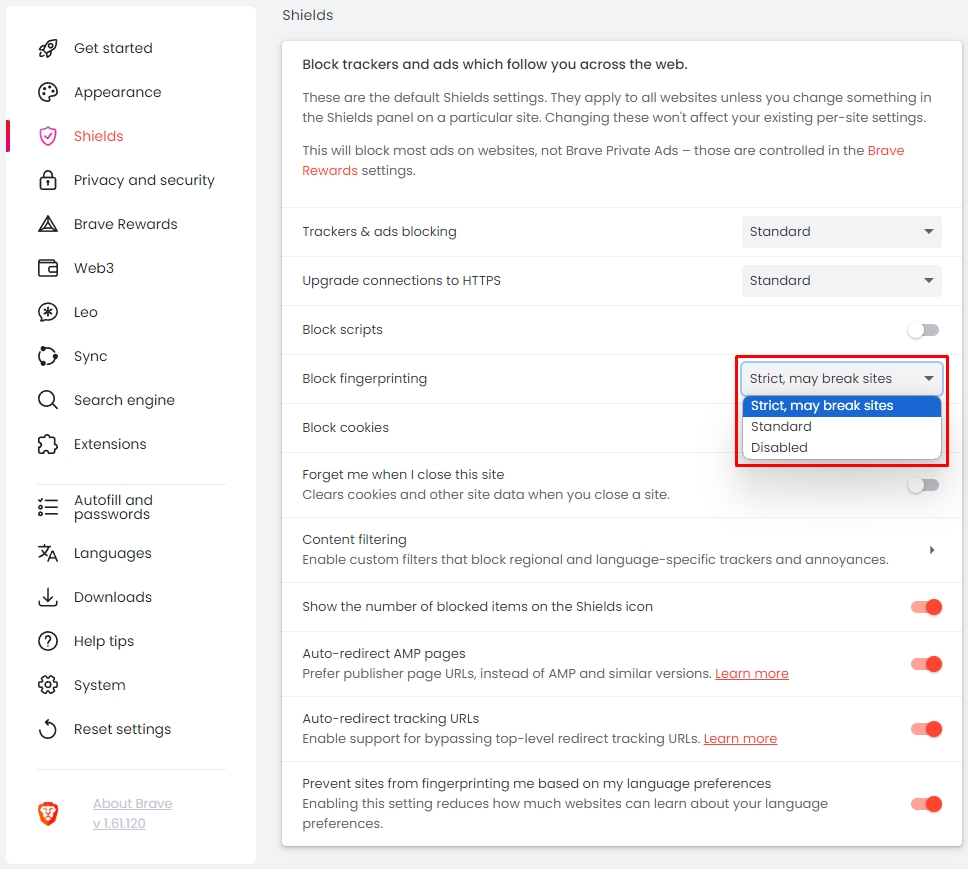Select Disabled in the fingerprinting list
Viewport: 968px width, 869px height.
click(x=779, y=448)
